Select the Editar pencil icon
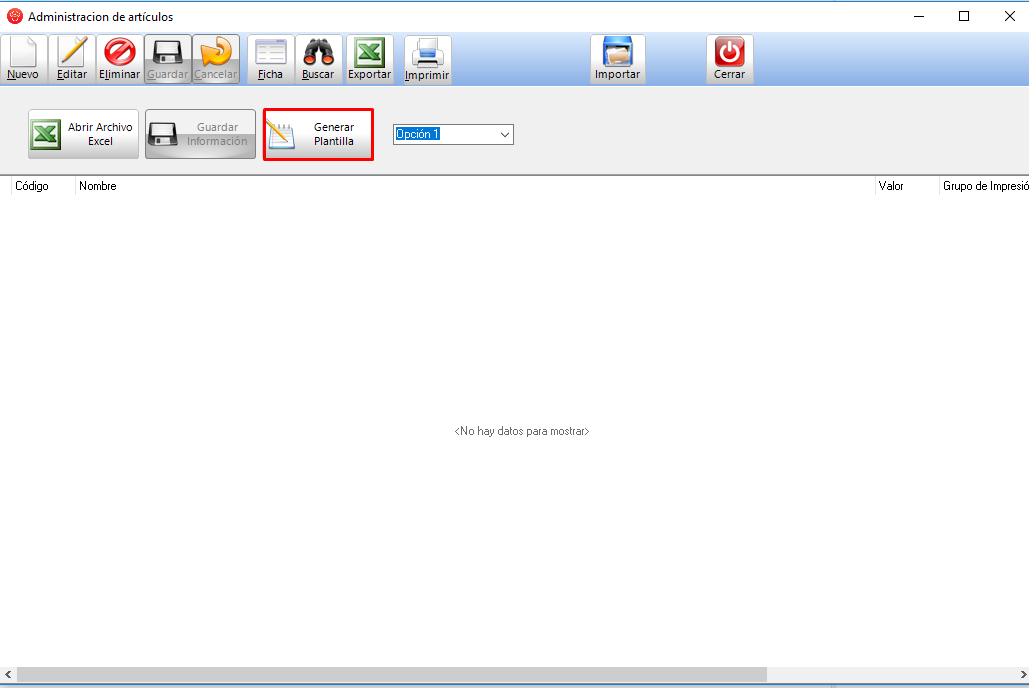This screenshot has width=1029, height=688. pyautogui.click(x=72, y=52)
